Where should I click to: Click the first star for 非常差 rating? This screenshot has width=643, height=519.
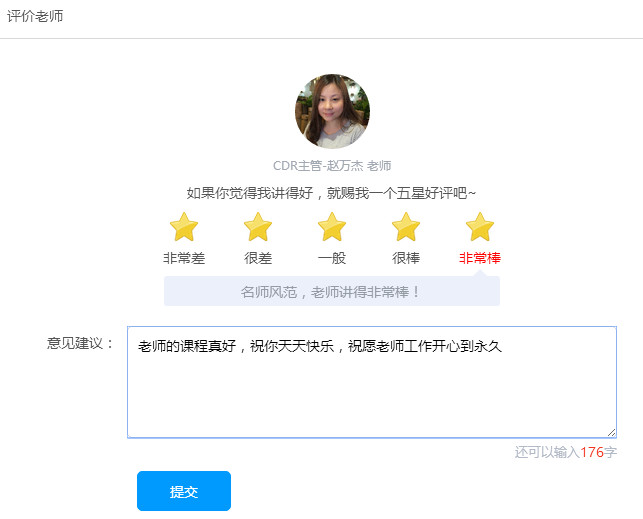pos(184,227)
